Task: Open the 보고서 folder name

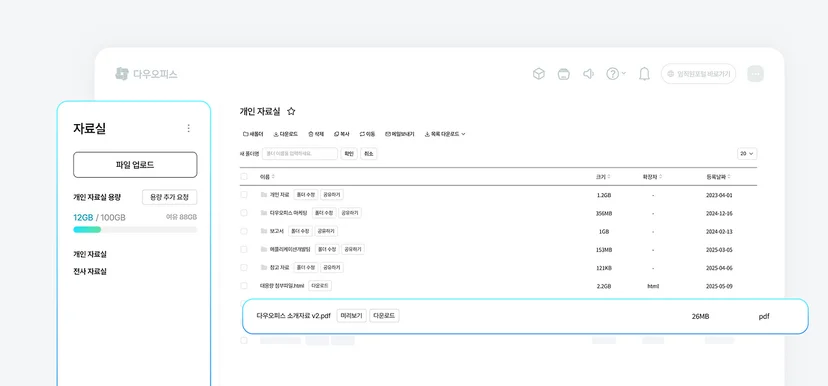Action: tap(277, 231)
